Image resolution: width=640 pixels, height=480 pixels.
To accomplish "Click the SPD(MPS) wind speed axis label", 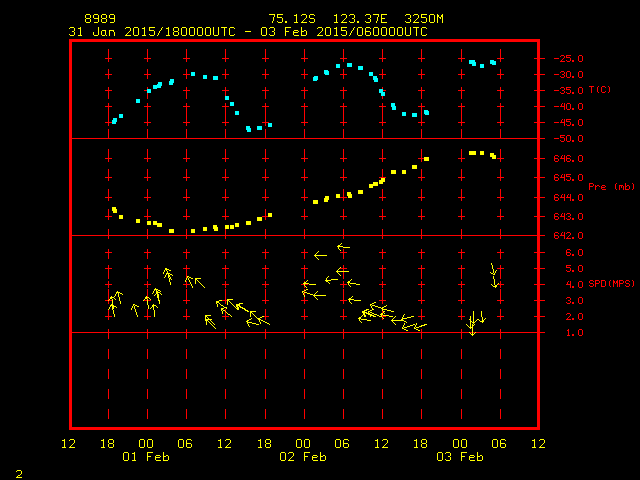I will click(611, 283).
